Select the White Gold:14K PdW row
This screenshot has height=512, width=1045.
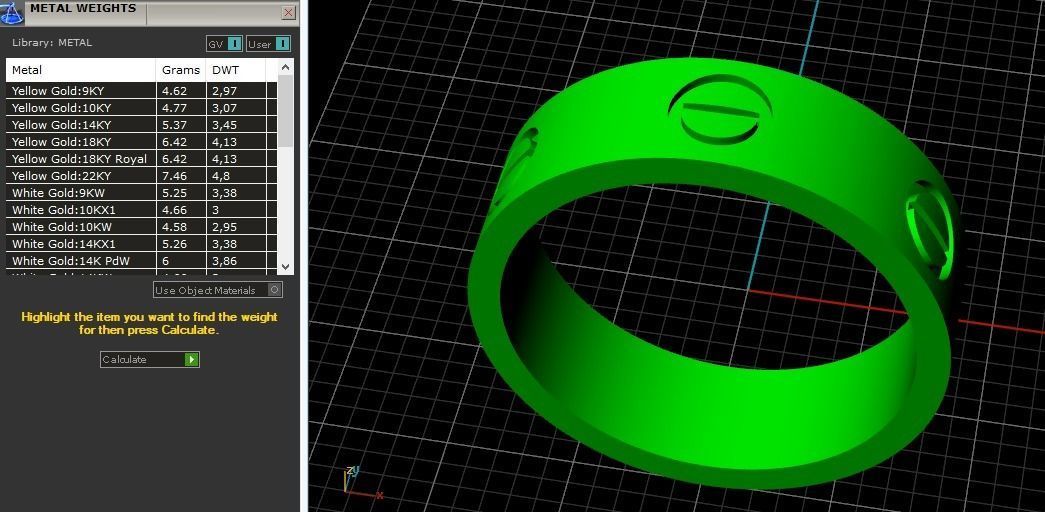click(x=141, y=261)
